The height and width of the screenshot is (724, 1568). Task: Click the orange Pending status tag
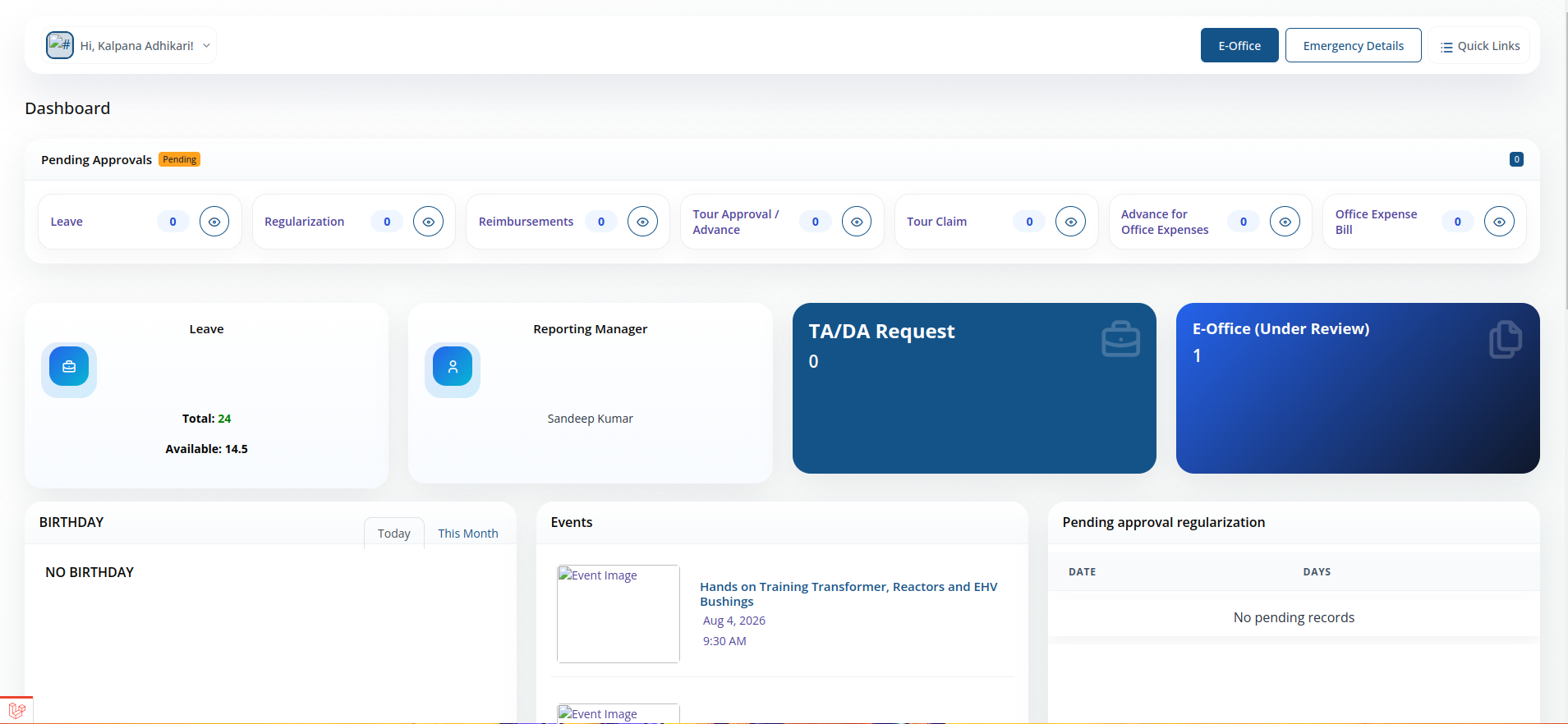coord(179,159)
